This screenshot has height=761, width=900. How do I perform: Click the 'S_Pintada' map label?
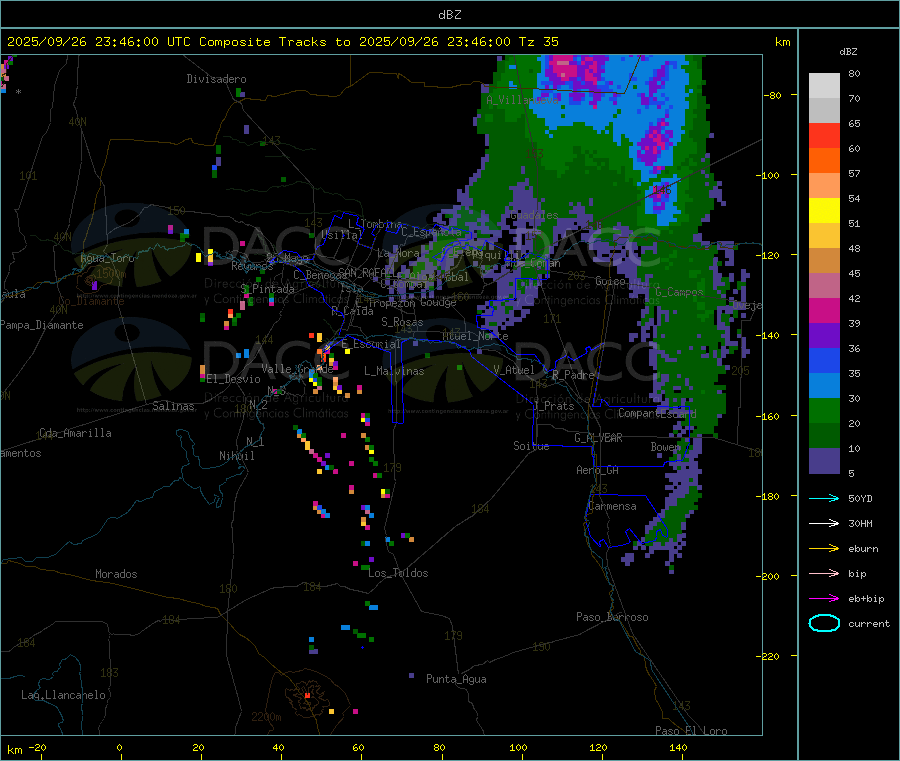point(267,289)
